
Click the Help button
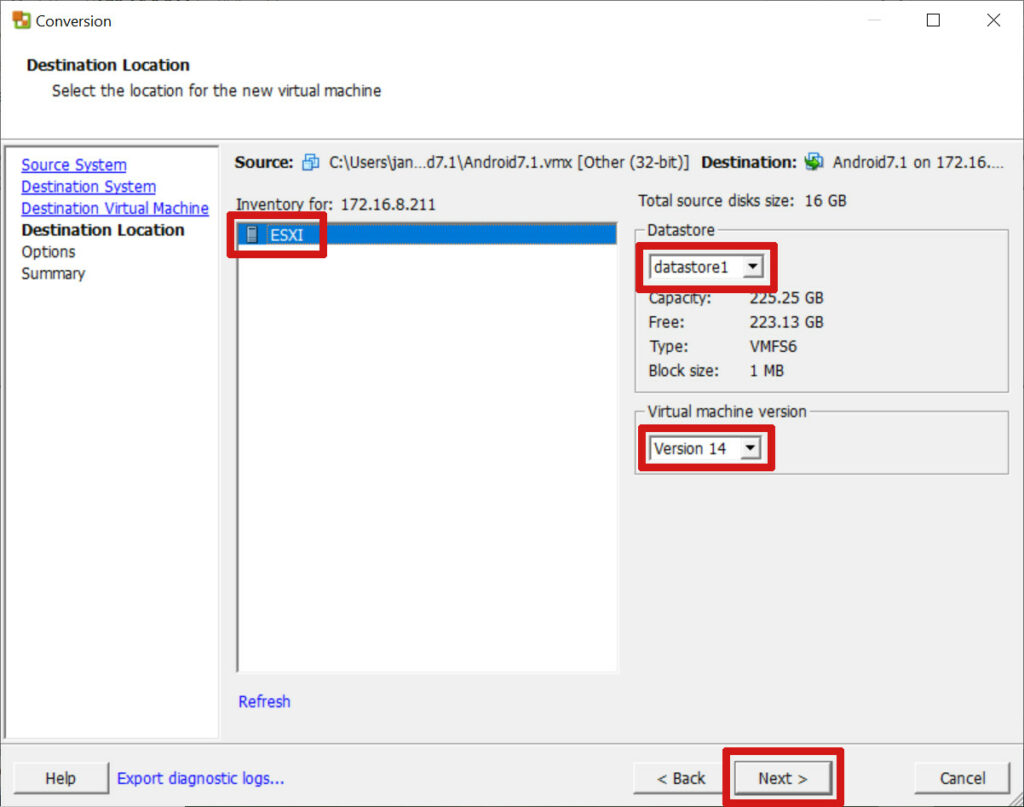pyautogui.click(x=61, y=778)
